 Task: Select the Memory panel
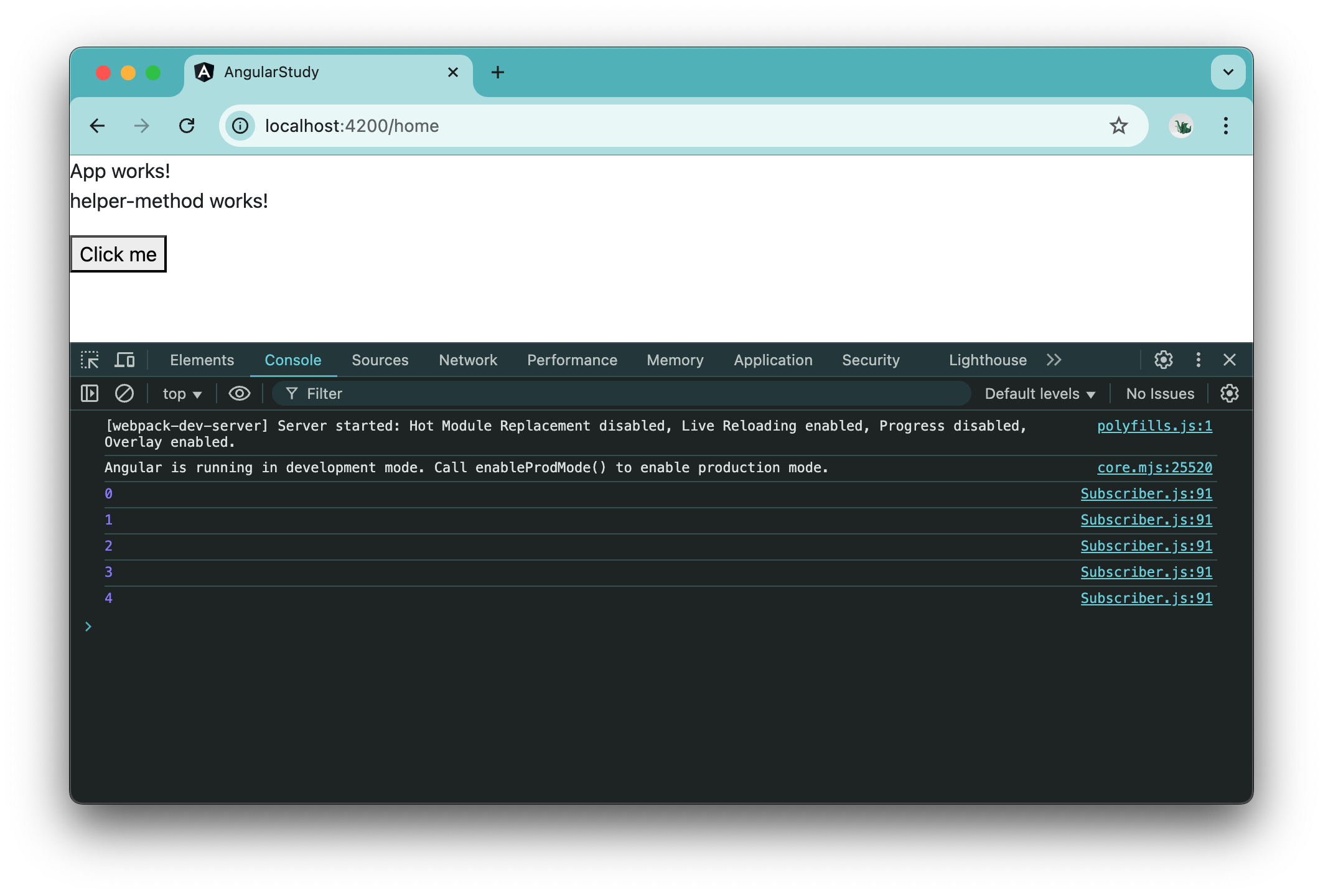point(675,360)
